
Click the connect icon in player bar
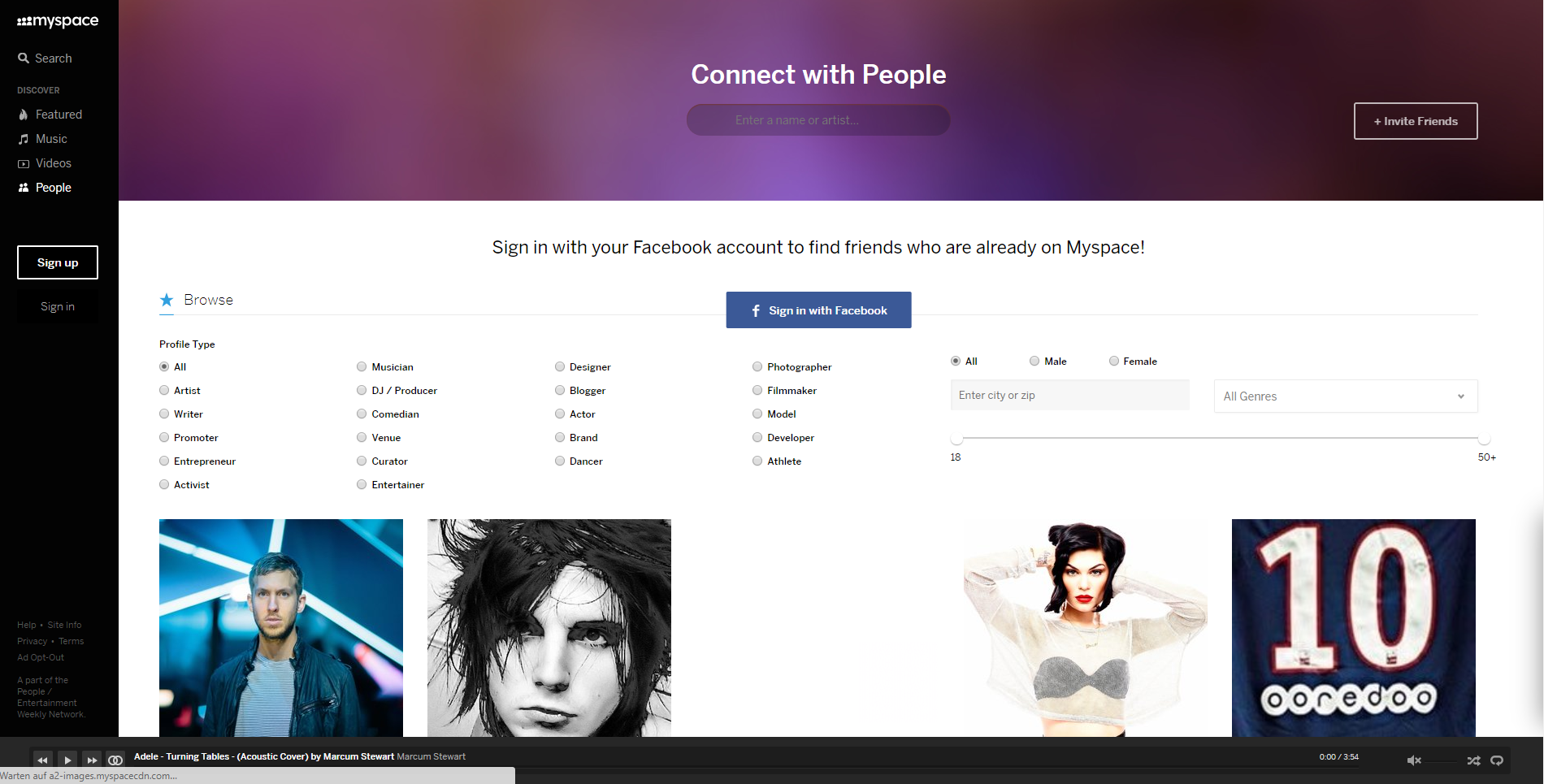coord(115,760)
